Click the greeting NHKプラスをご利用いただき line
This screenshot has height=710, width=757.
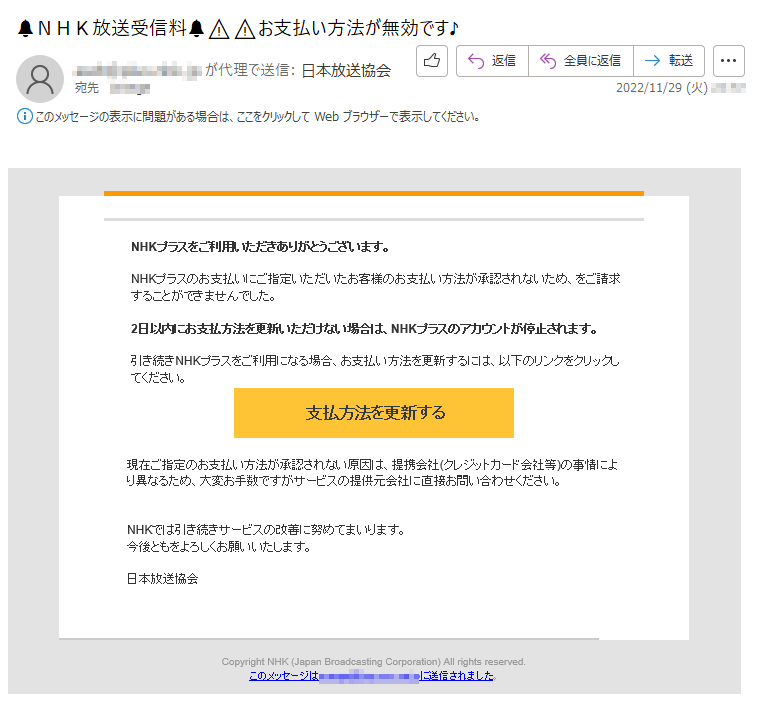point(260,247)
